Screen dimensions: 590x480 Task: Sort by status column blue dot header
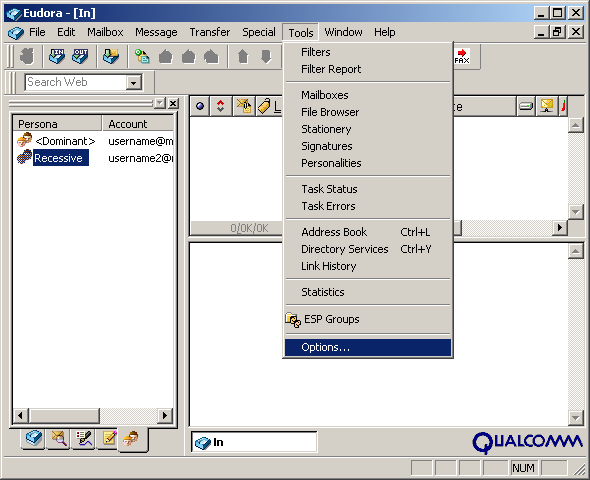(x=200, y=106)
